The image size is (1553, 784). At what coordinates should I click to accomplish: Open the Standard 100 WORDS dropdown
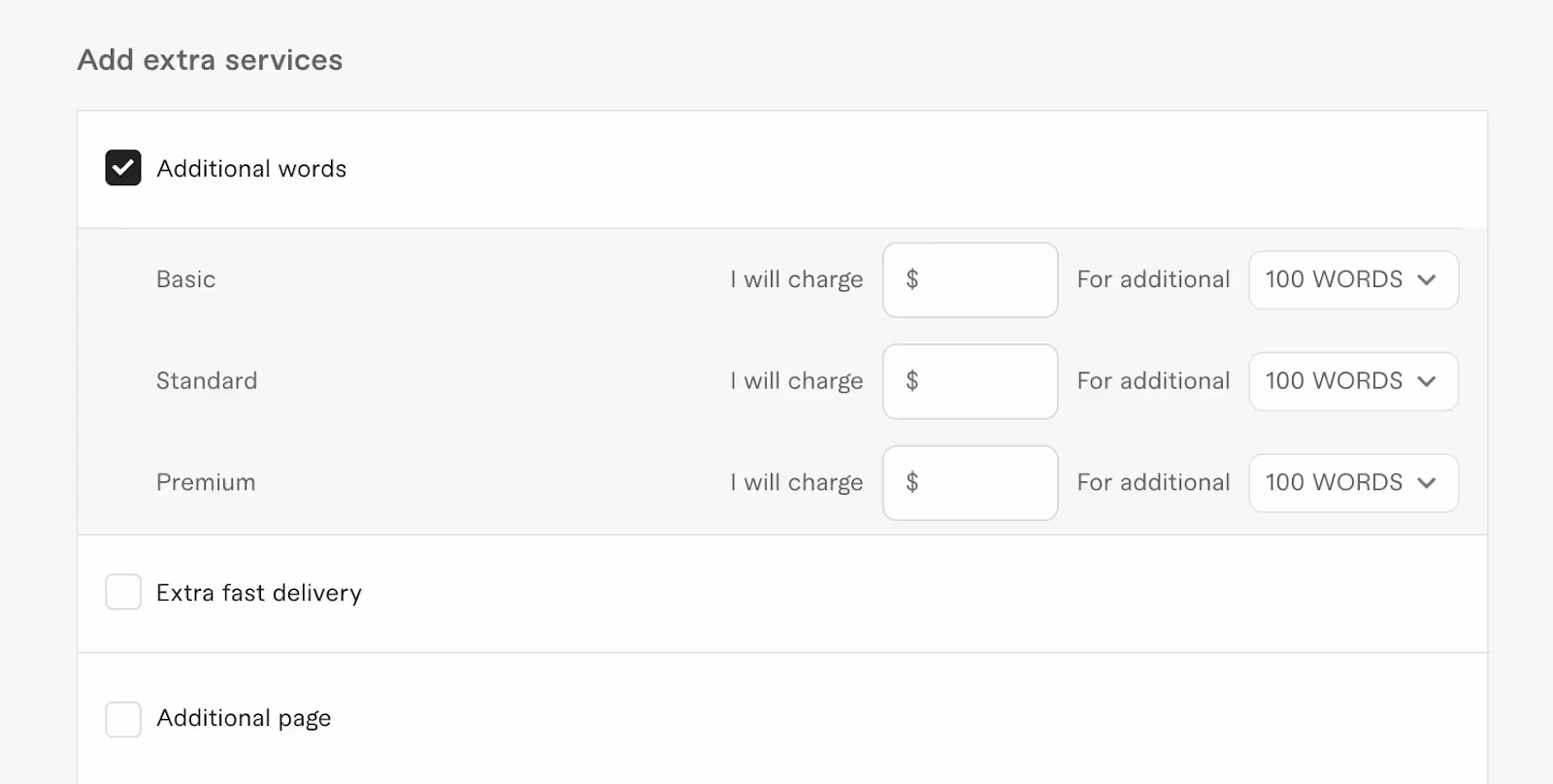pyautogui.click(x=1353, y=381)
